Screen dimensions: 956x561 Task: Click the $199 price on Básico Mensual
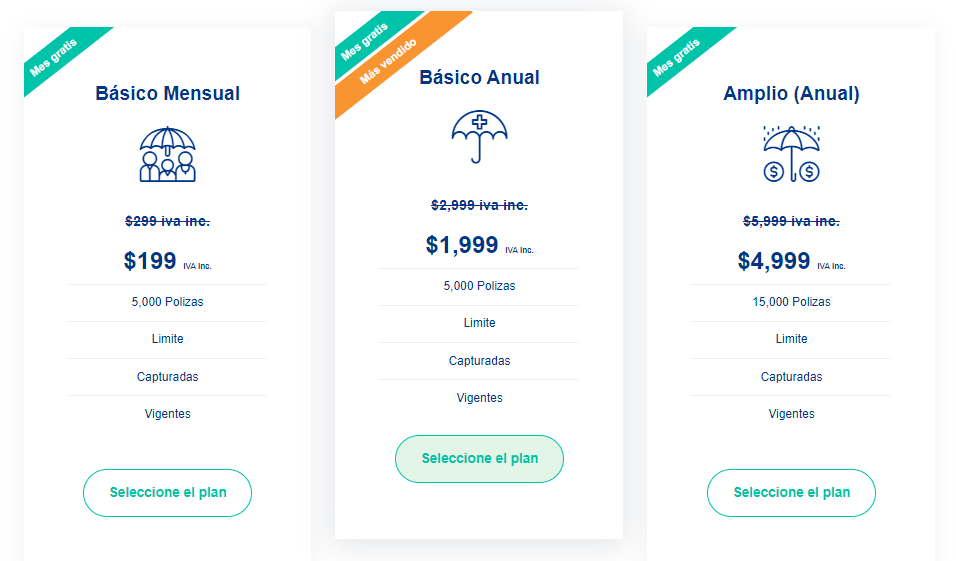tap(150, 261)
